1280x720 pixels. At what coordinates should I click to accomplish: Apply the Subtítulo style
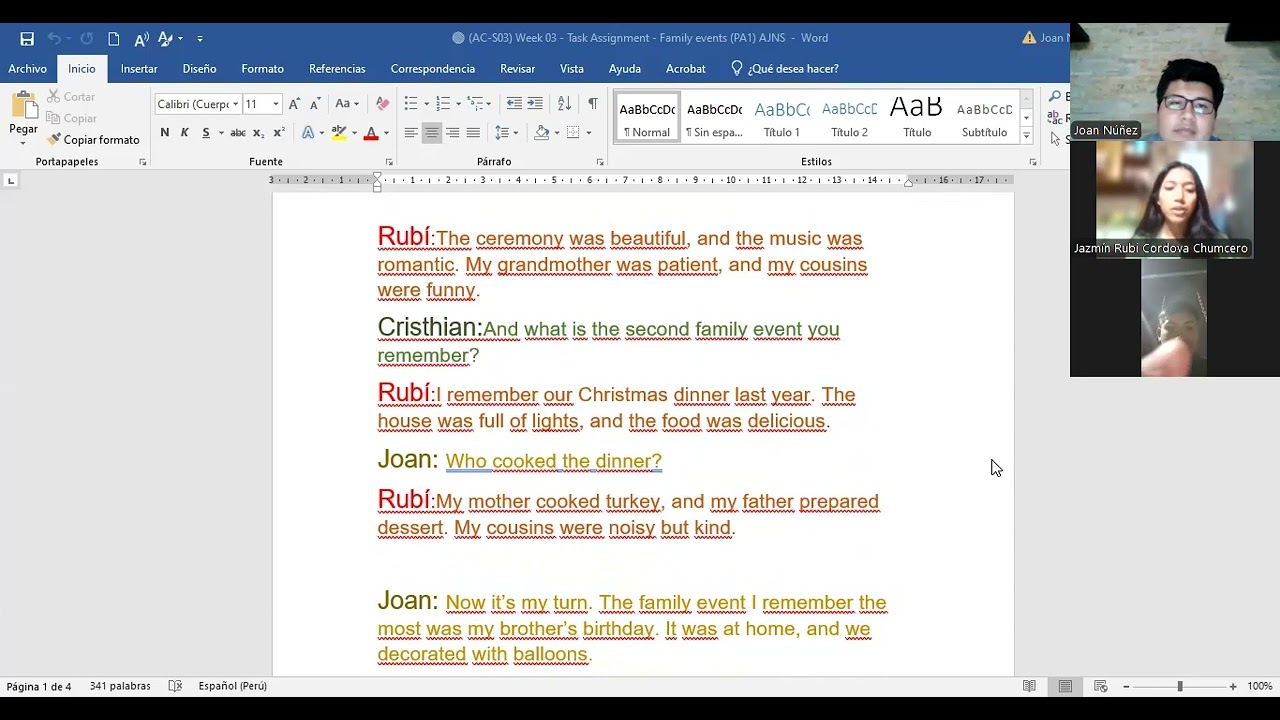tap(985, 119)
